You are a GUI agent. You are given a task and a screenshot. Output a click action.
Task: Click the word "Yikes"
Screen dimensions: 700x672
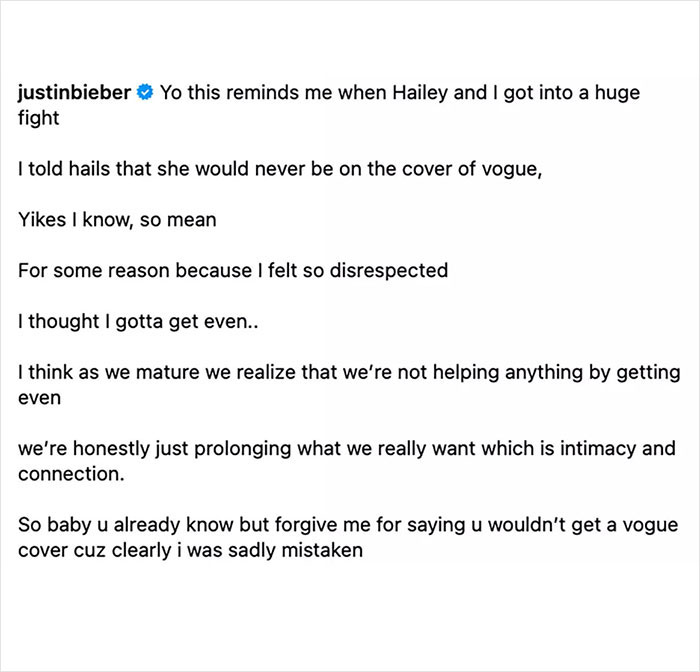[x=42, y=219]
